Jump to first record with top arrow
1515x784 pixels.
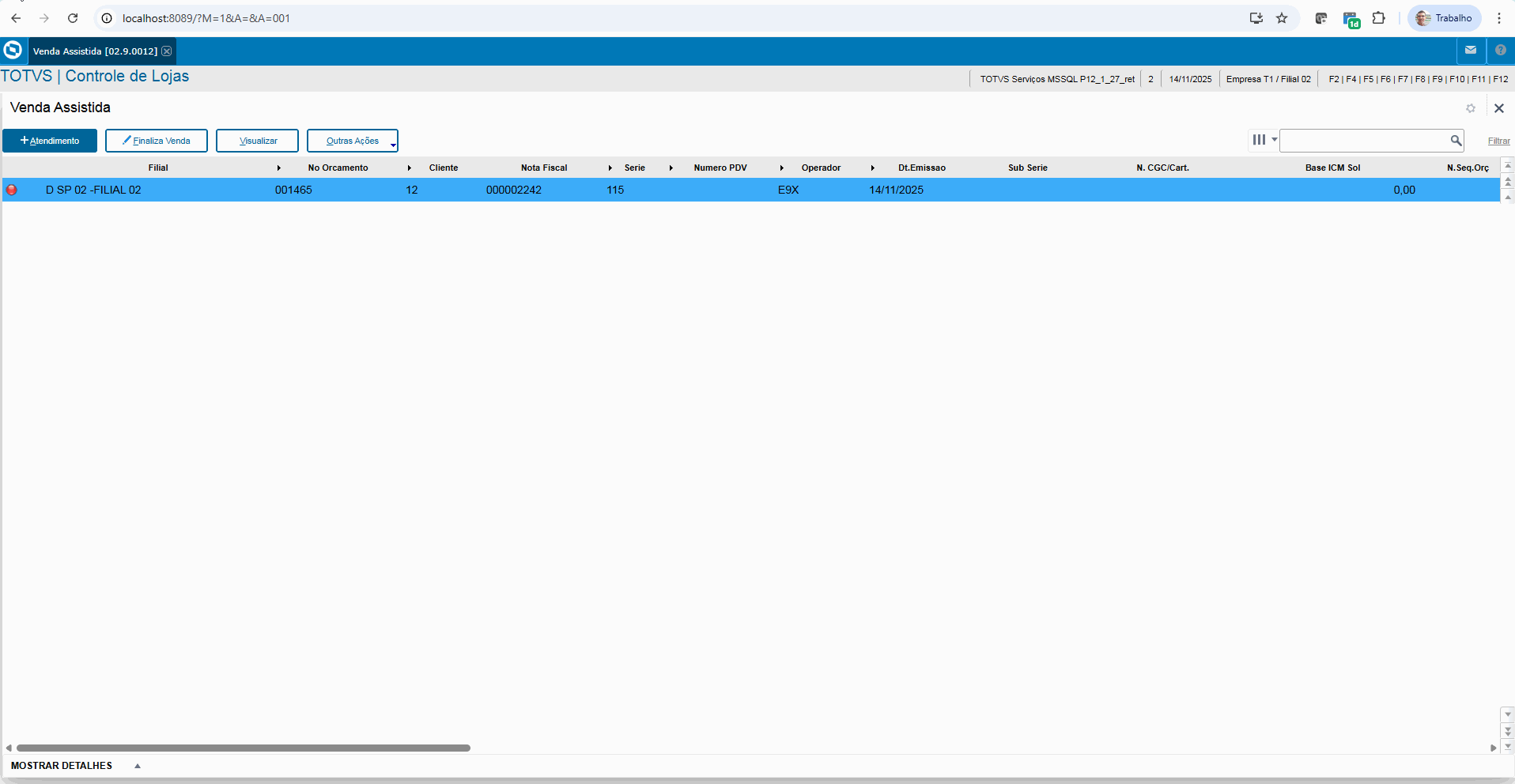(x=1508, y=166)
